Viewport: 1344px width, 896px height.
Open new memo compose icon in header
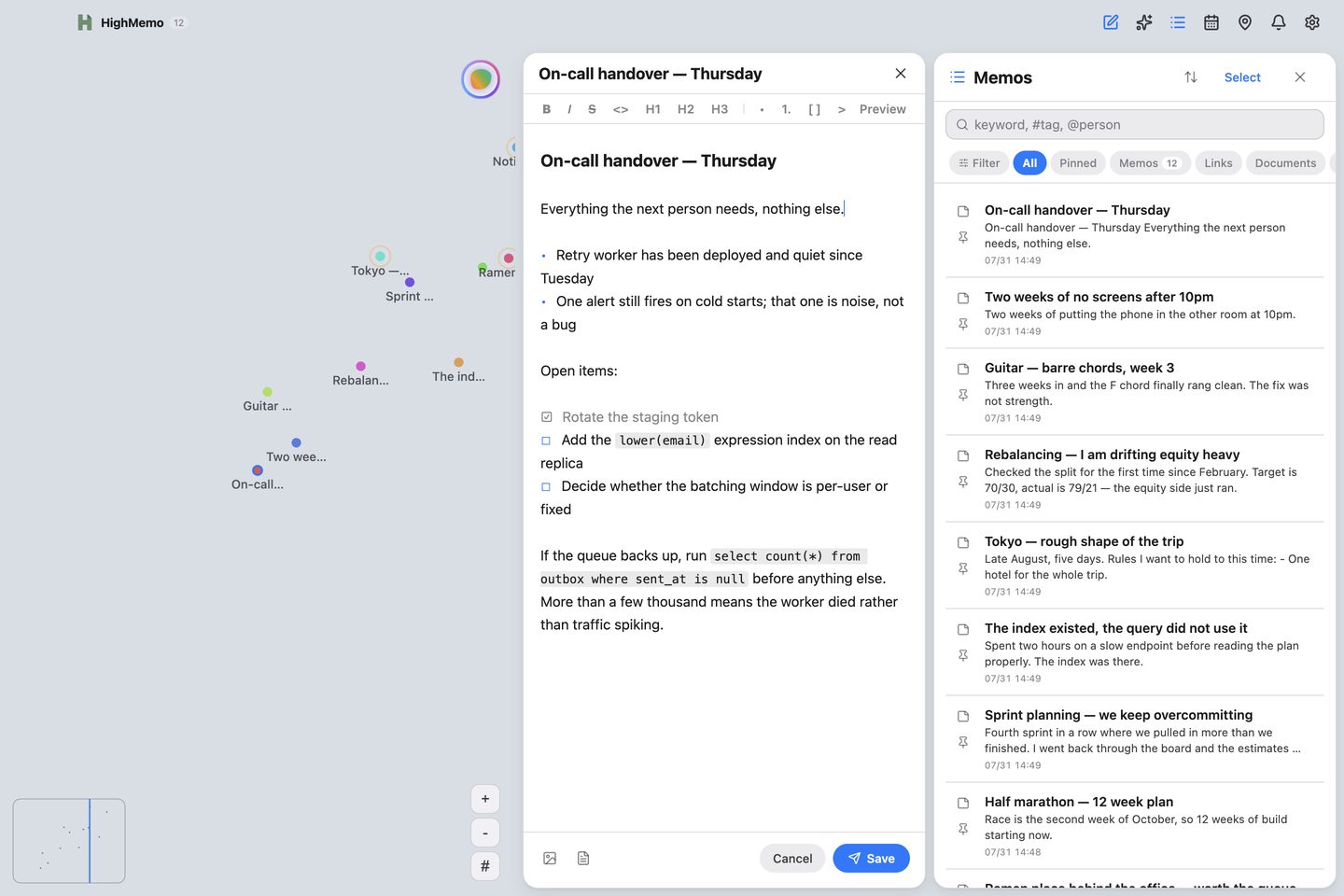coord(1111,22)
